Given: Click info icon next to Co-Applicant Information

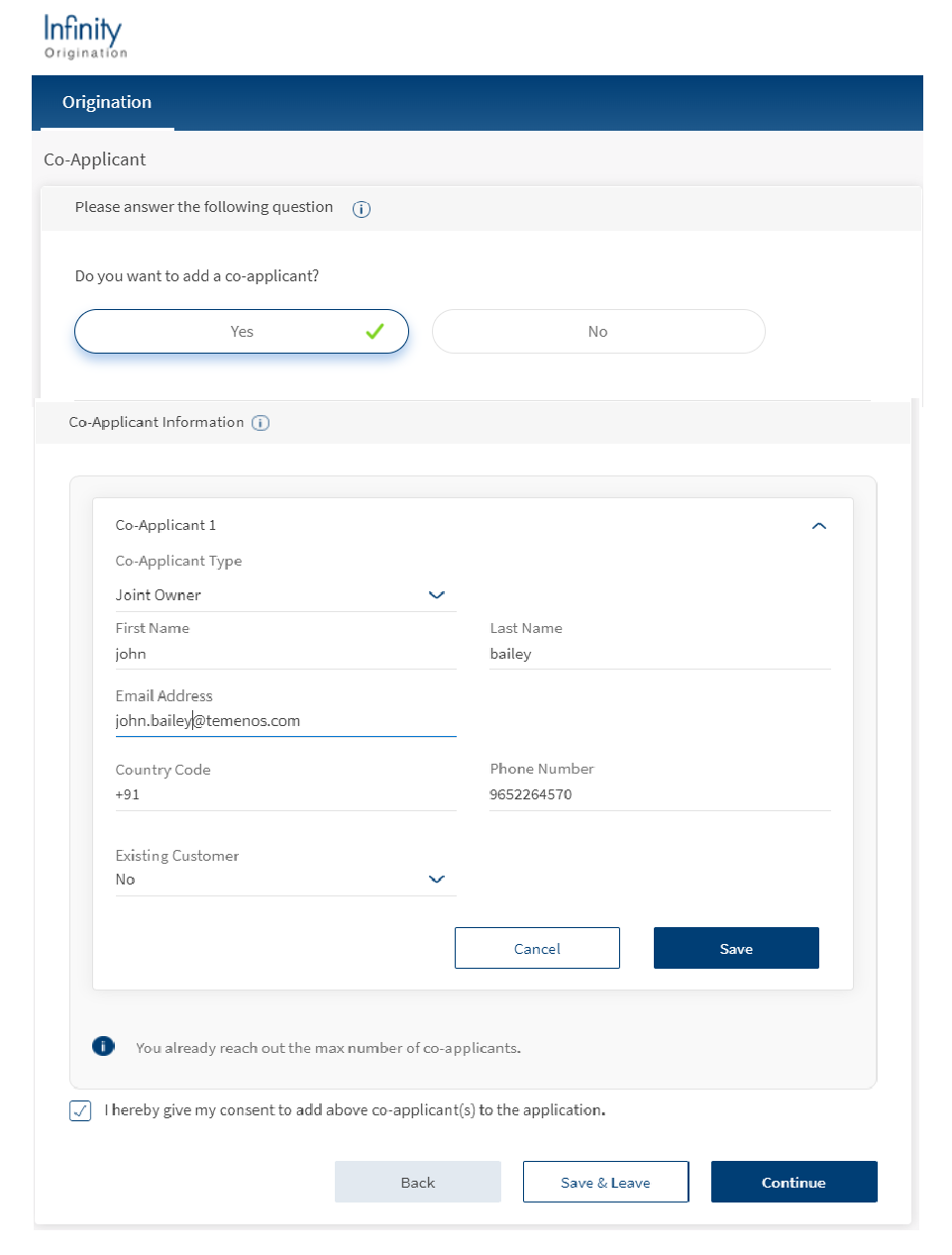Looking at the screenshot, I should point(261,423).
